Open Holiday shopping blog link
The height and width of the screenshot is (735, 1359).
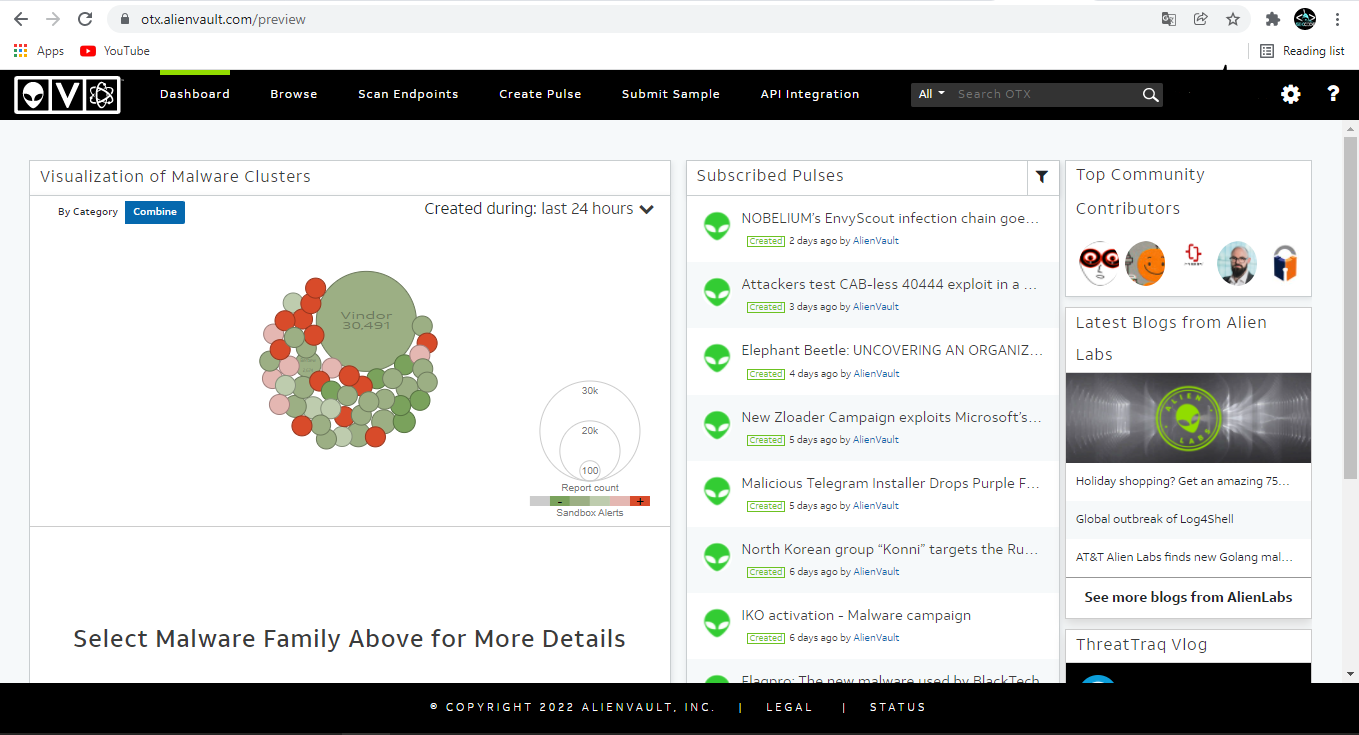pos(1183,481)
